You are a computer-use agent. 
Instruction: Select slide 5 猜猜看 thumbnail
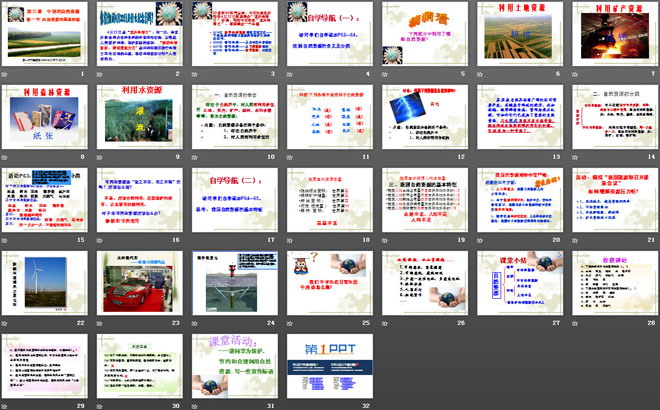[425, 34]
